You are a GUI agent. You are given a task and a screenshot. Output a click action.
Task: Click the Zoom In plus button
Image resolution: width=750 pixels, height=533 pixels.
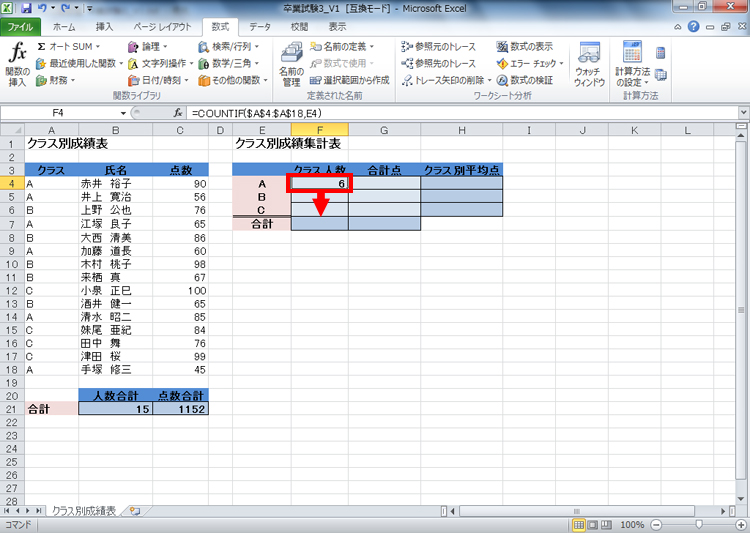click(741, 525)
